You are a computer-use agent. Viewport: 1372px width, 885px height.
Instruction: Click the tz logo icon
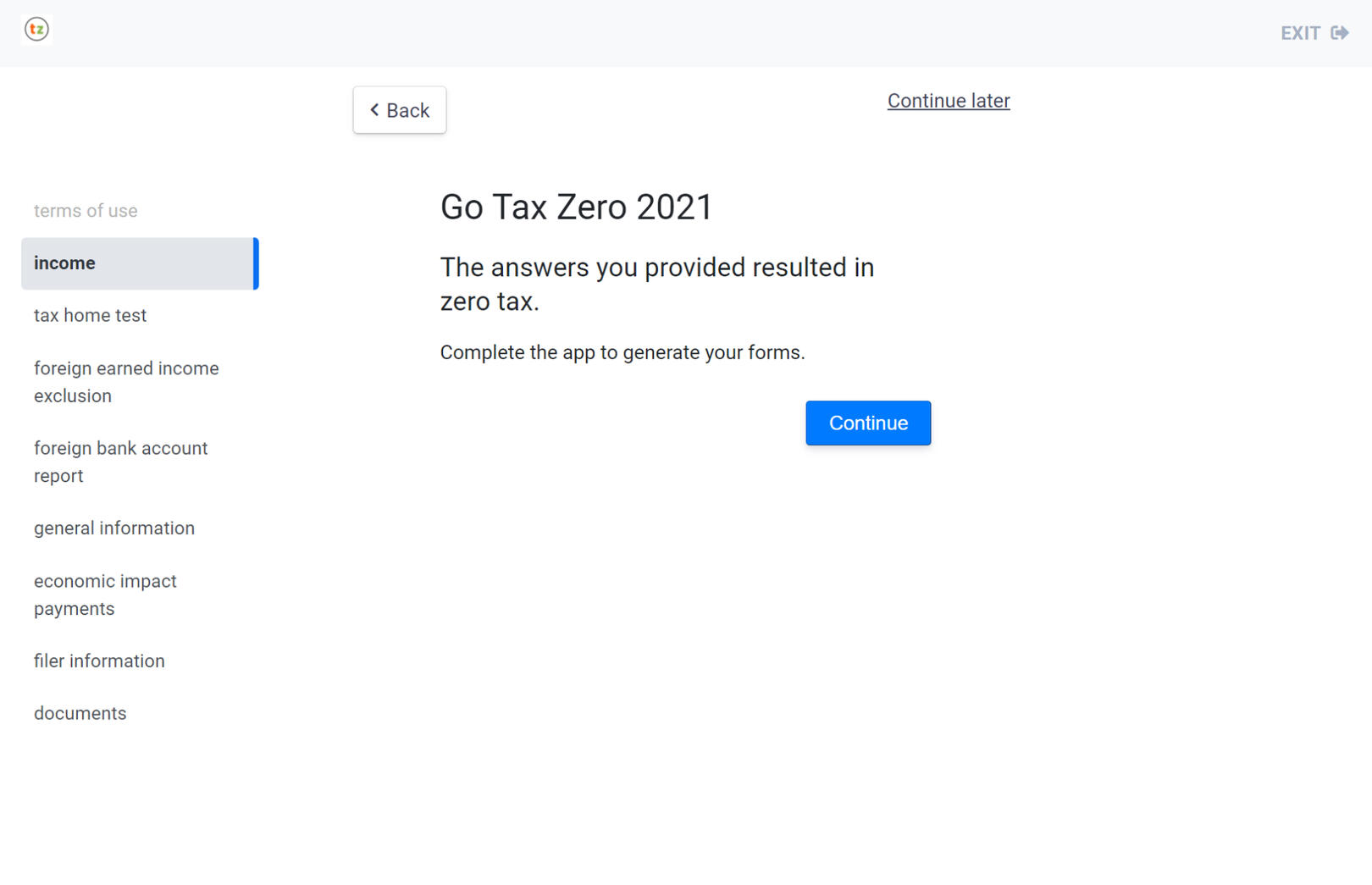[x=36, y=30]
